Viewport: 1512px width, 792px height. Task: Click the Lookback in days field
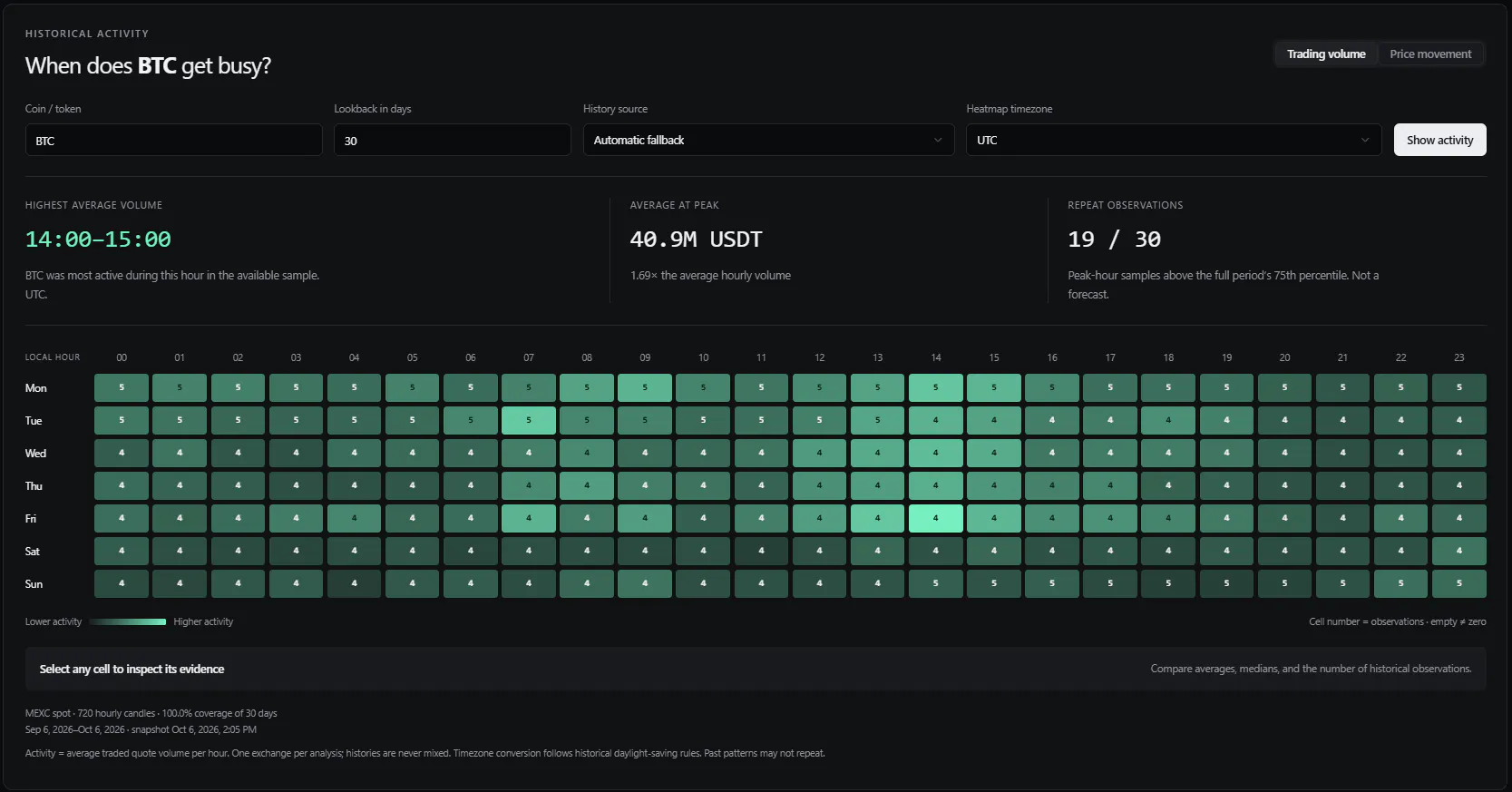click(452, 141)
